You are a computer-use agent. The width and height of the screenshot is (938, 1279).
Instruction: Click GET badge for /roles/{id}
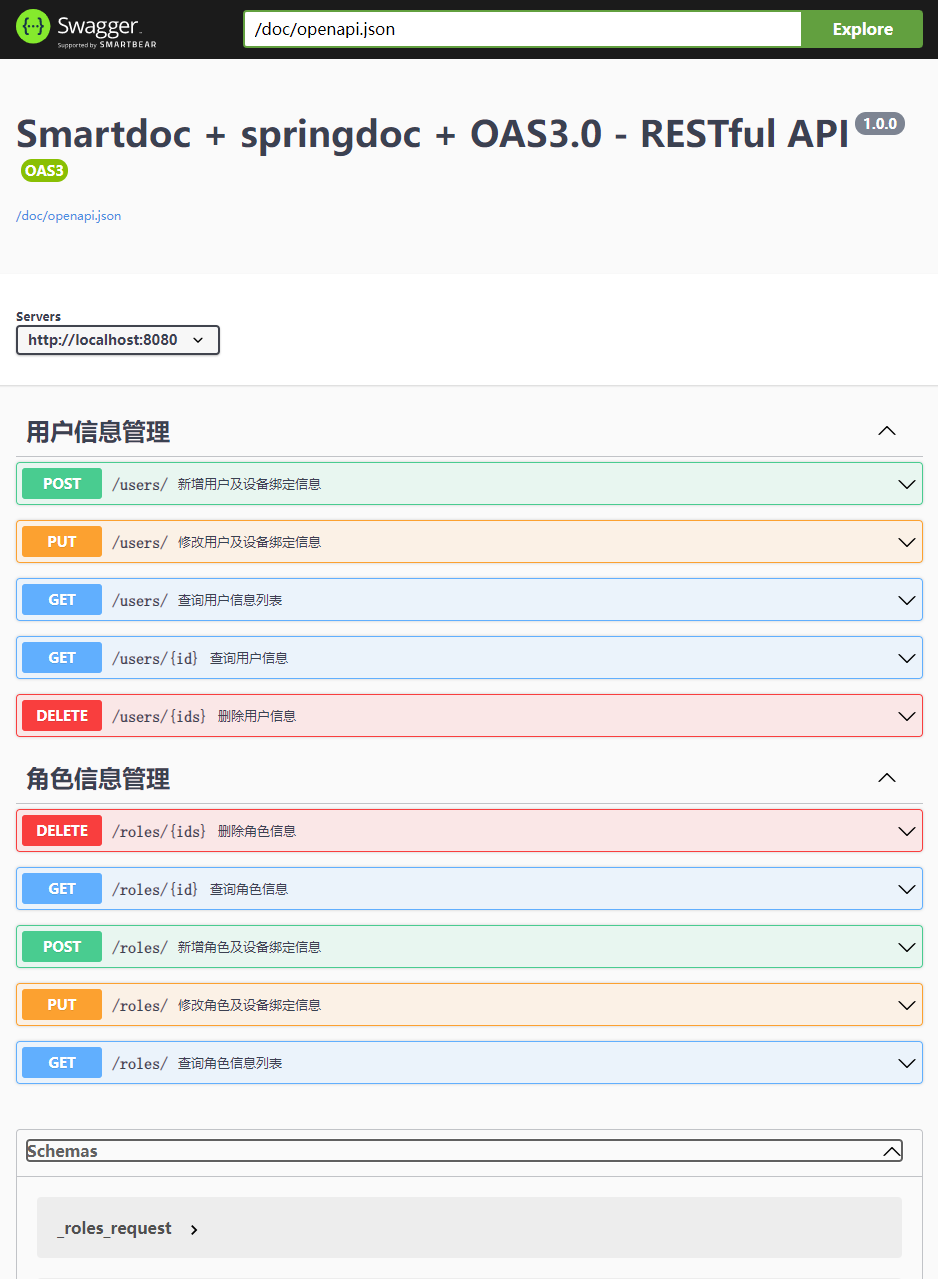coord(62,889)
